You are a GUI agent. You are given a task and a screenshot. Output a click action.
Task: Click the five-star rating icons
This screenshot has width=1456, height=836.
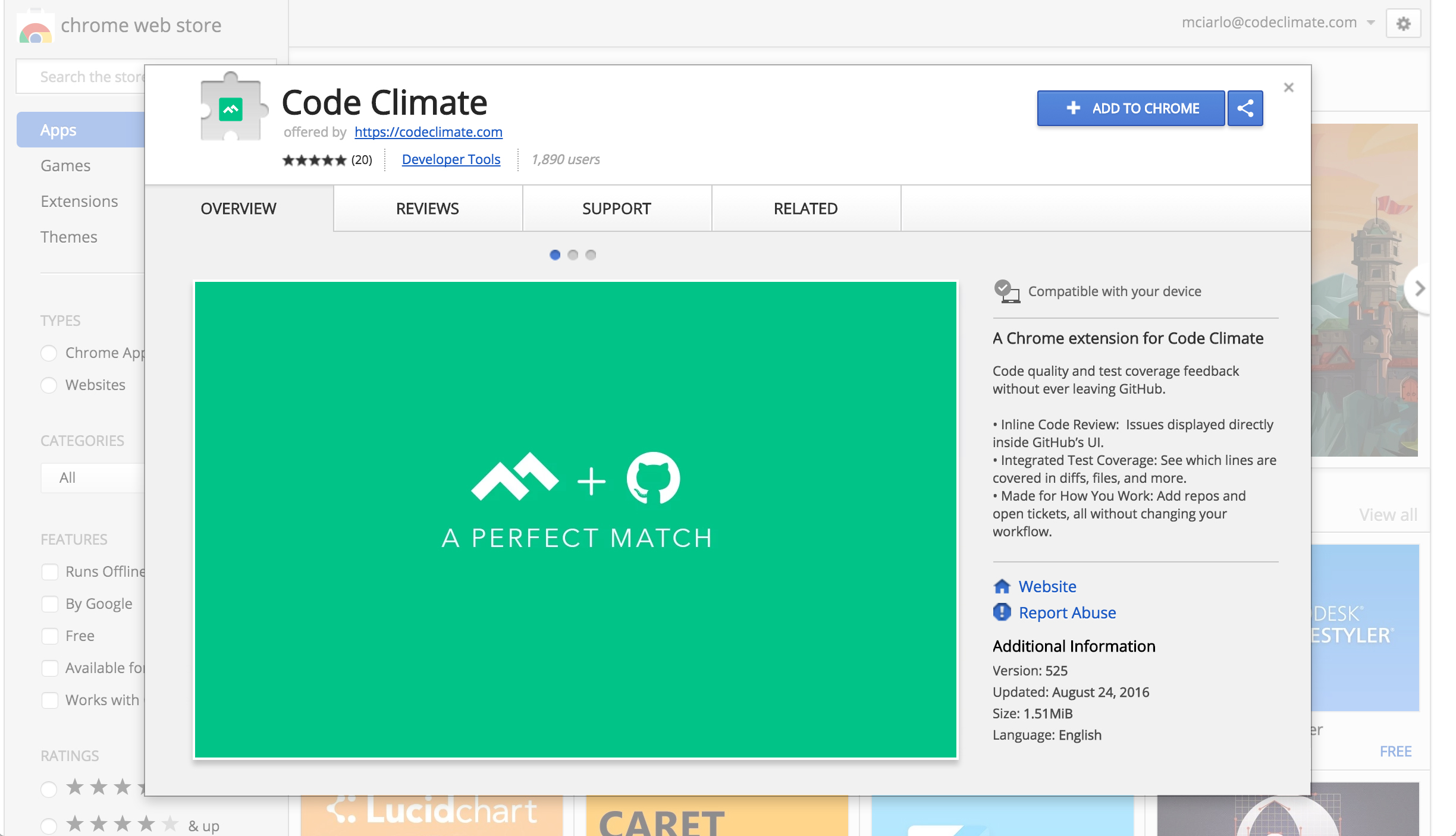click(314, 160)
